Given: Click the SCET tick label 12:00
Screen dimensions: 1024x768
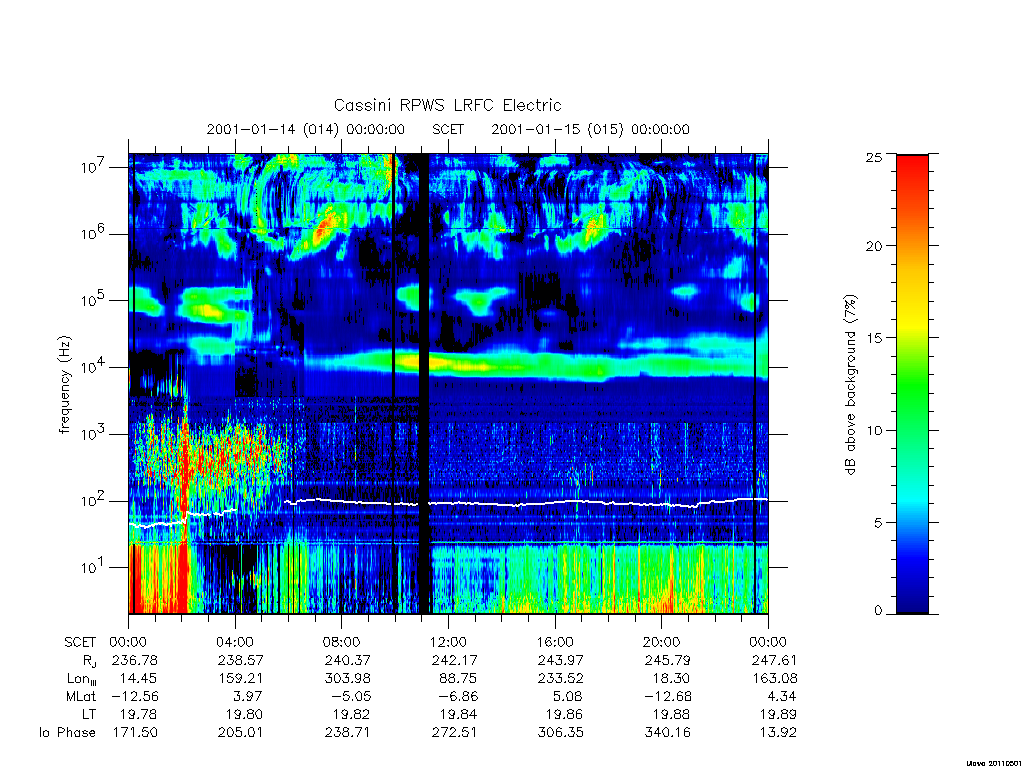Looking at the screenshot, I should pyautogui.click(x=448, y=642).
